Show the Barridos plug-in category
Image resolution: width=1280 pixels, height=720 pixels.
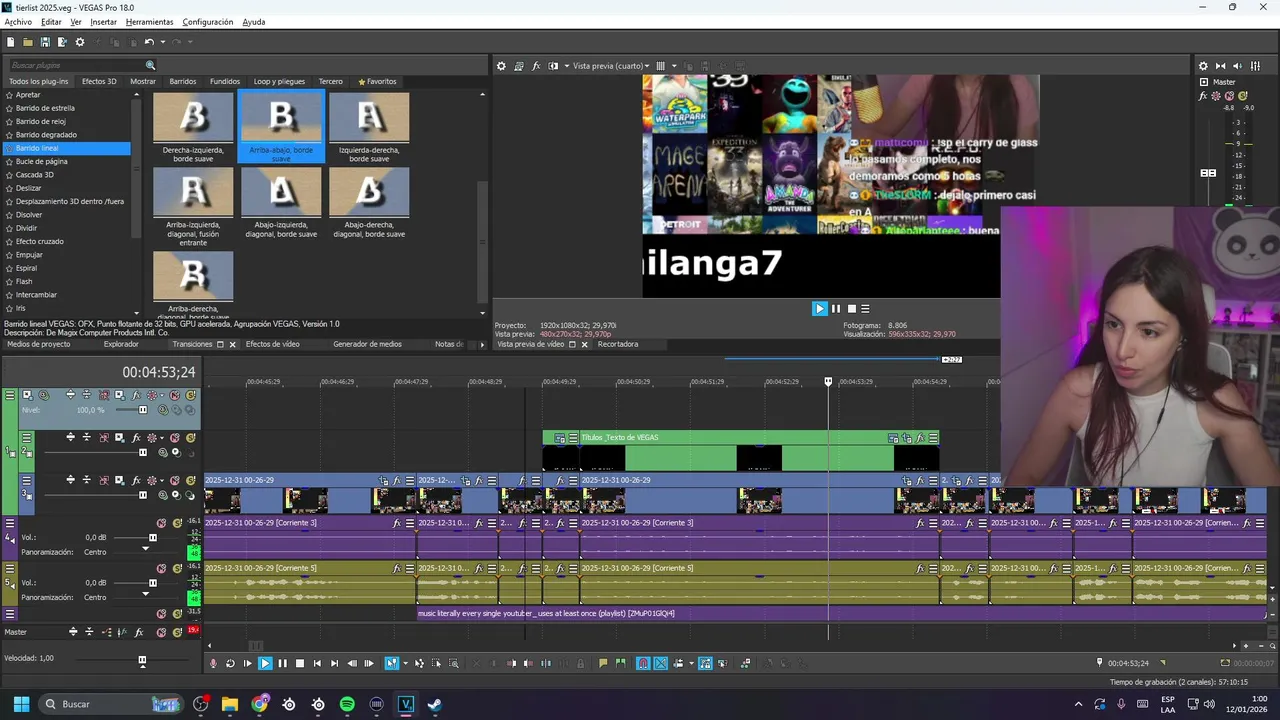pyautogui.click(x=183, y=81)
